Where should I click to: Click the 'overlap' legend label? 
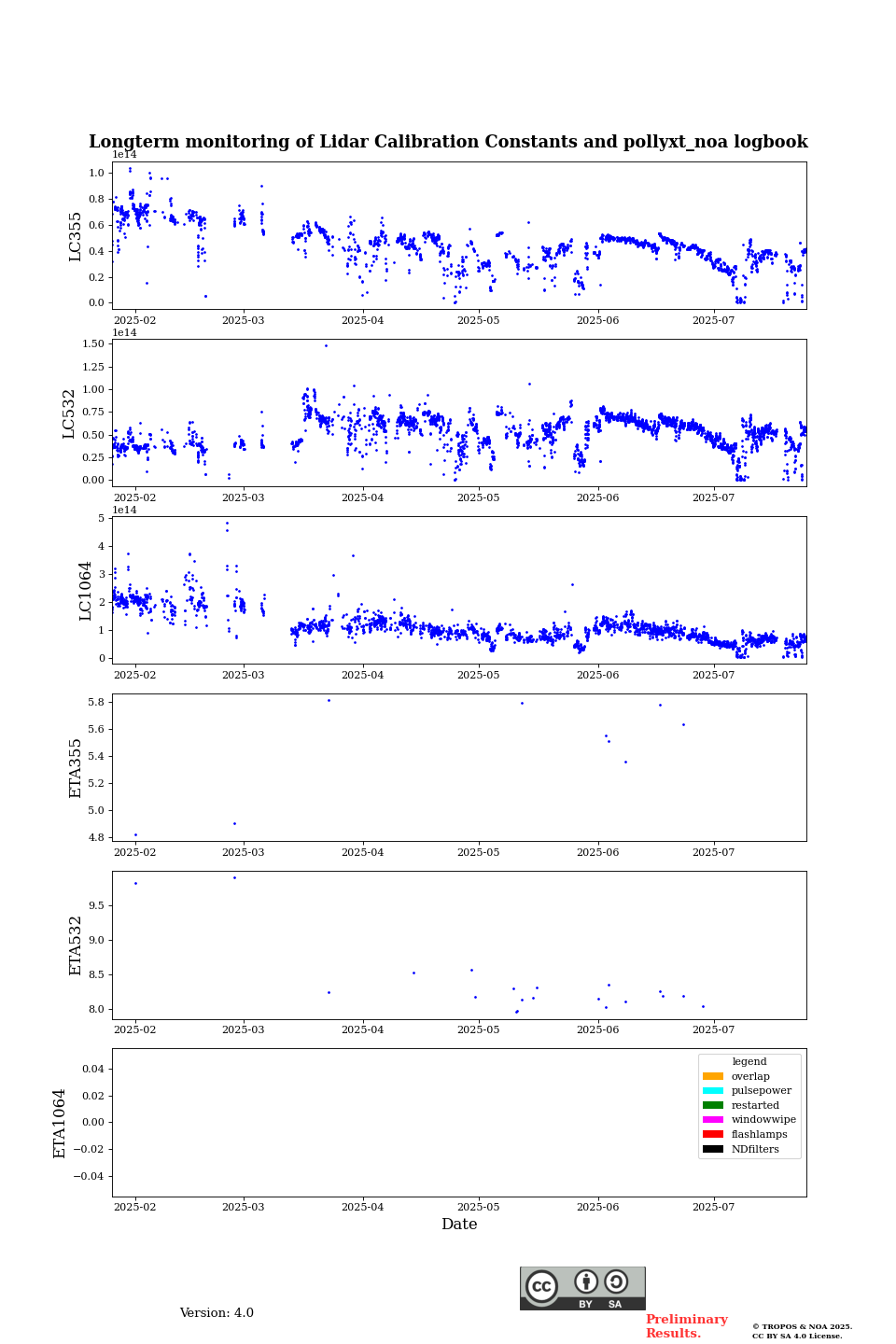[x=750, y=1076]
